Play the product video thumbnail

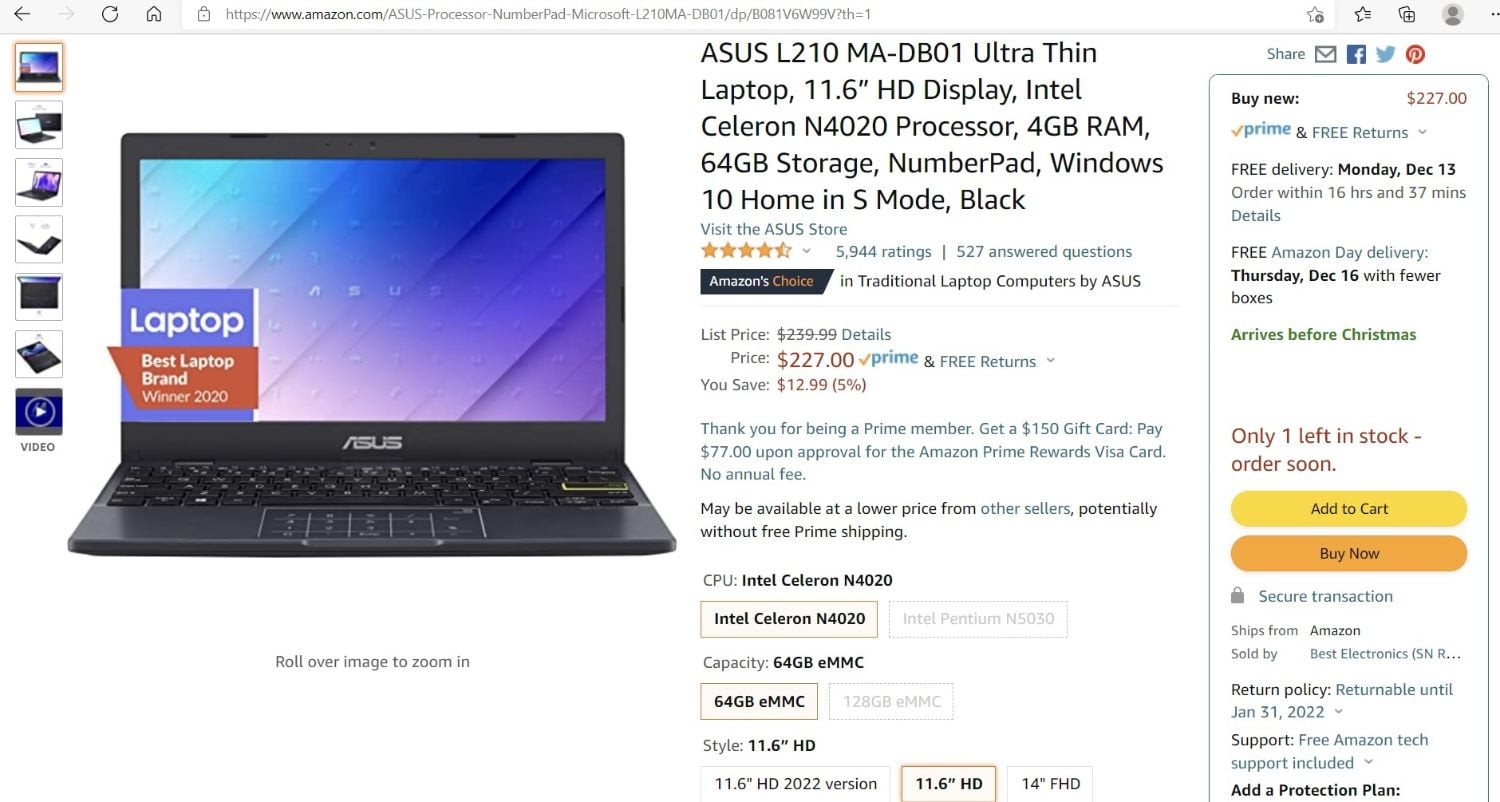click(x=39, y=411)
